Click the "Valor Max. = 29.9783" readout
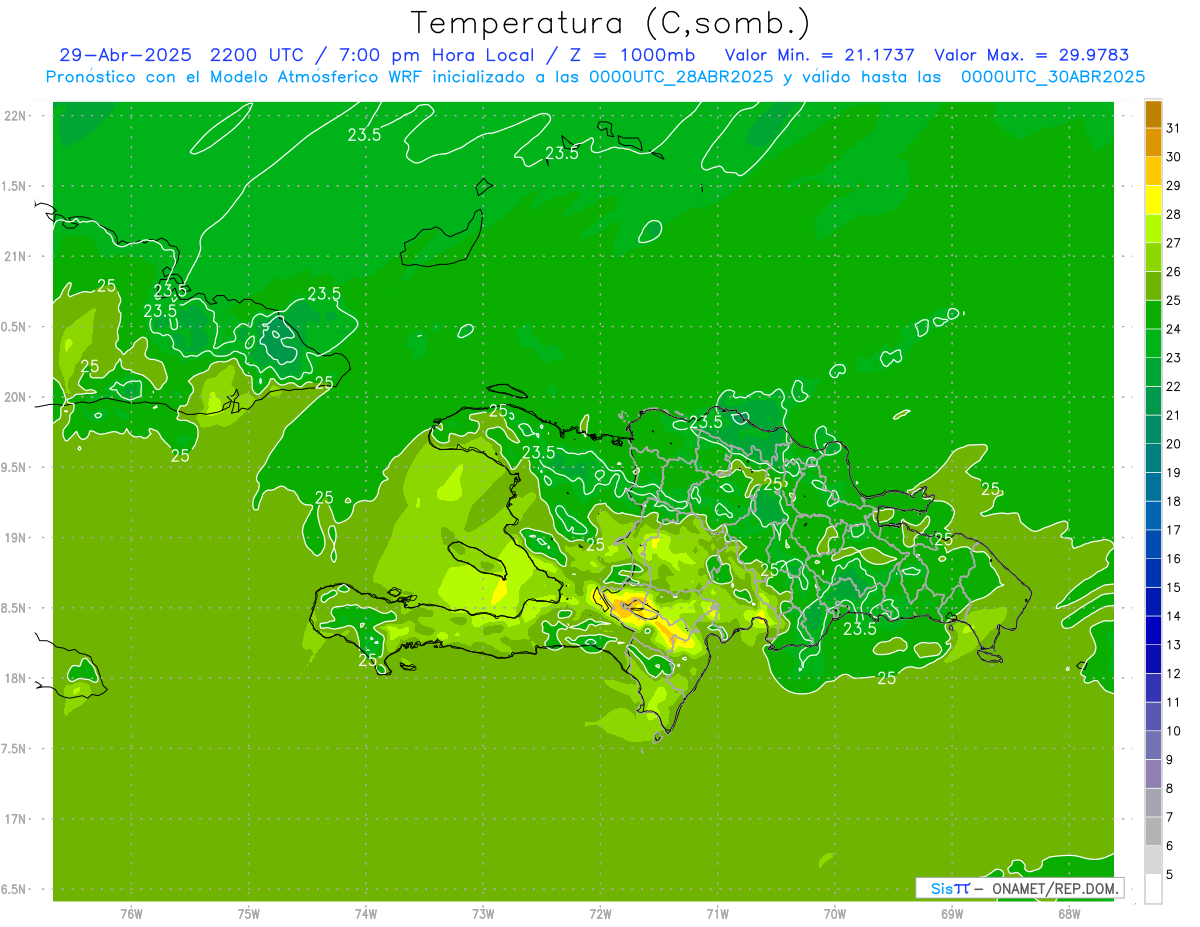The image size is (1200, 927). click(x=1031, y=55)
